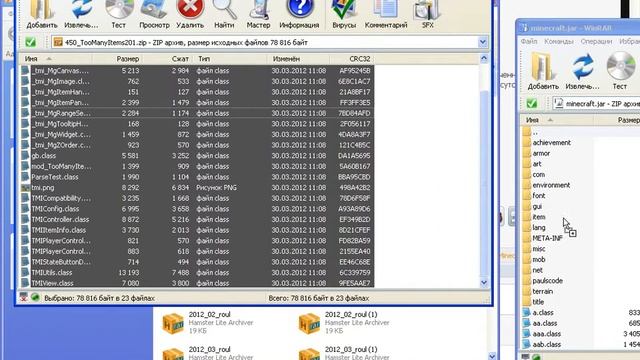Sort by Сжат column header
This screenshot has width=640, height=360.
[167, 59]
